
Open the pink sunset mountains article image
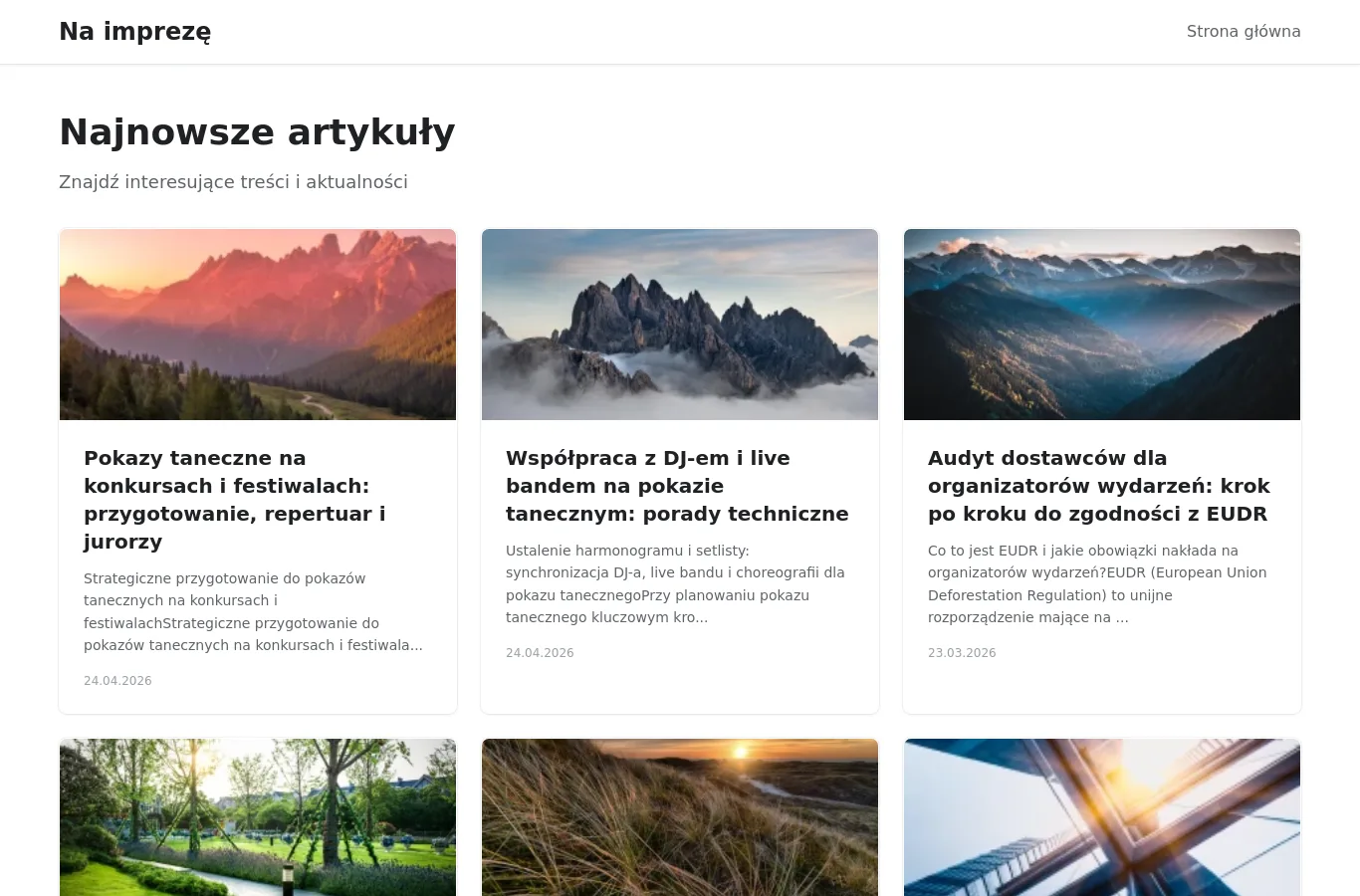pos(258,325)
